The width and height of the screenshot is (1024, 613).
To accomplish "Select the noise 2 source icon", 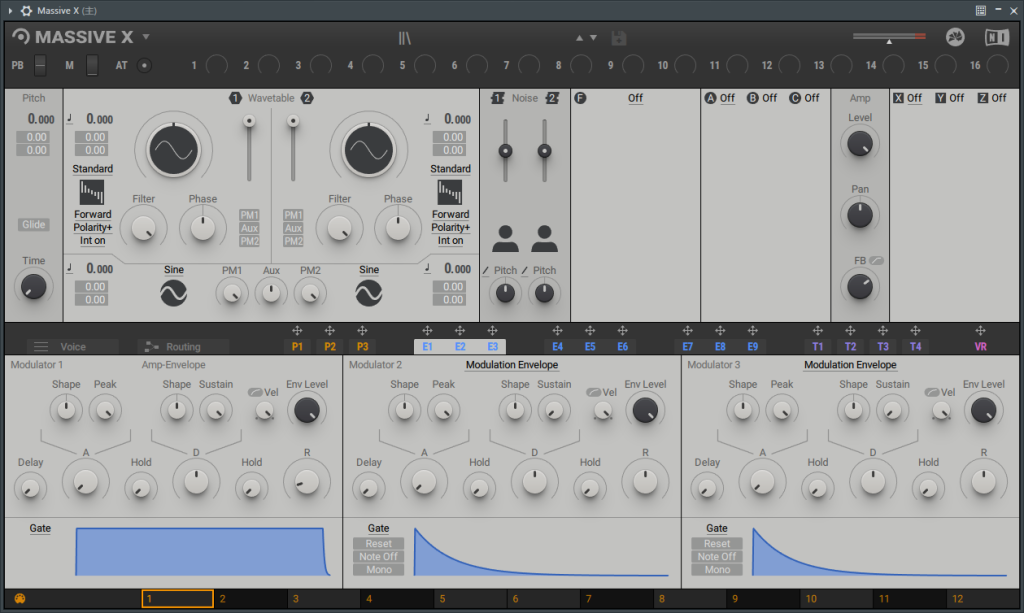I will click(544, 239).
